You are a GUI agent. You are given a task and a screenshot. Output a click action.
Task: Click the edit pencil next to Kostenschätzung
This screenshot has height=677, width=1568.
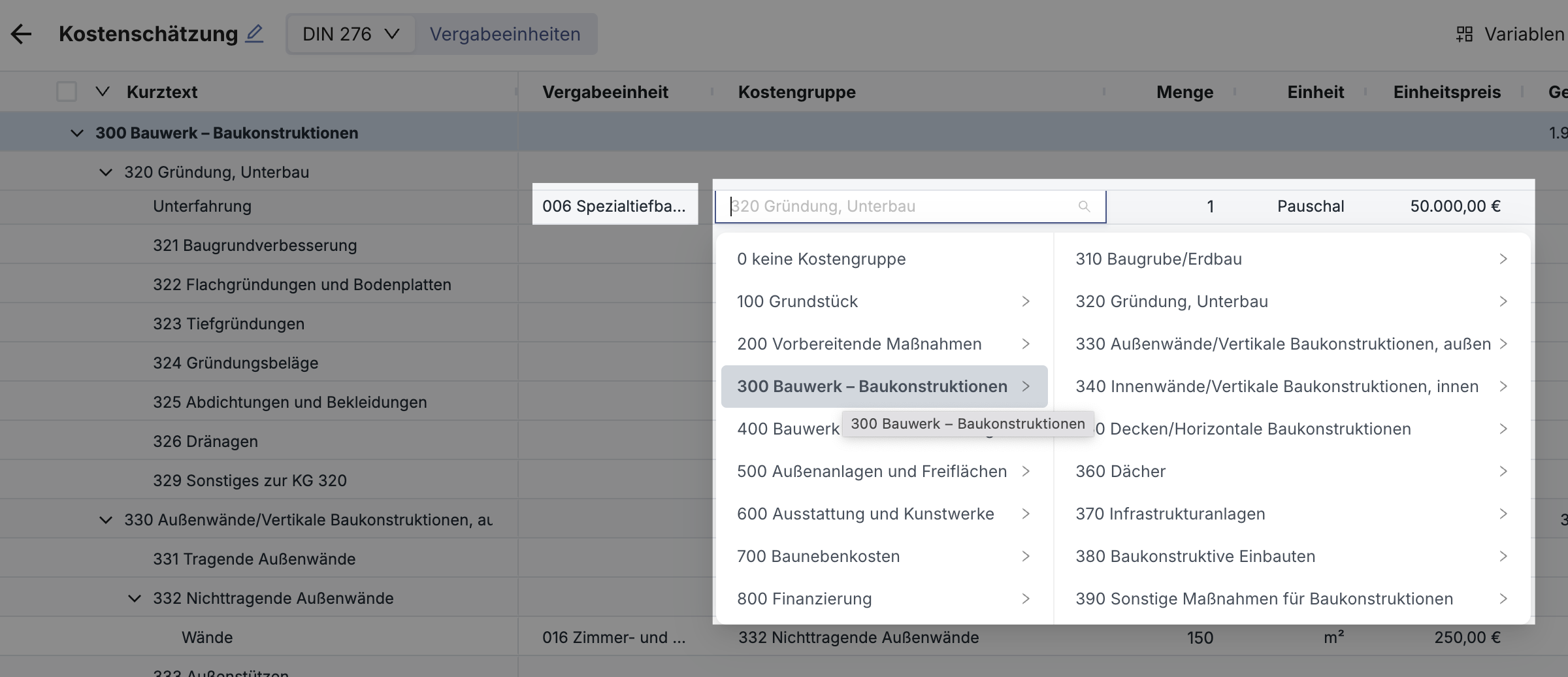click(254, 34)
